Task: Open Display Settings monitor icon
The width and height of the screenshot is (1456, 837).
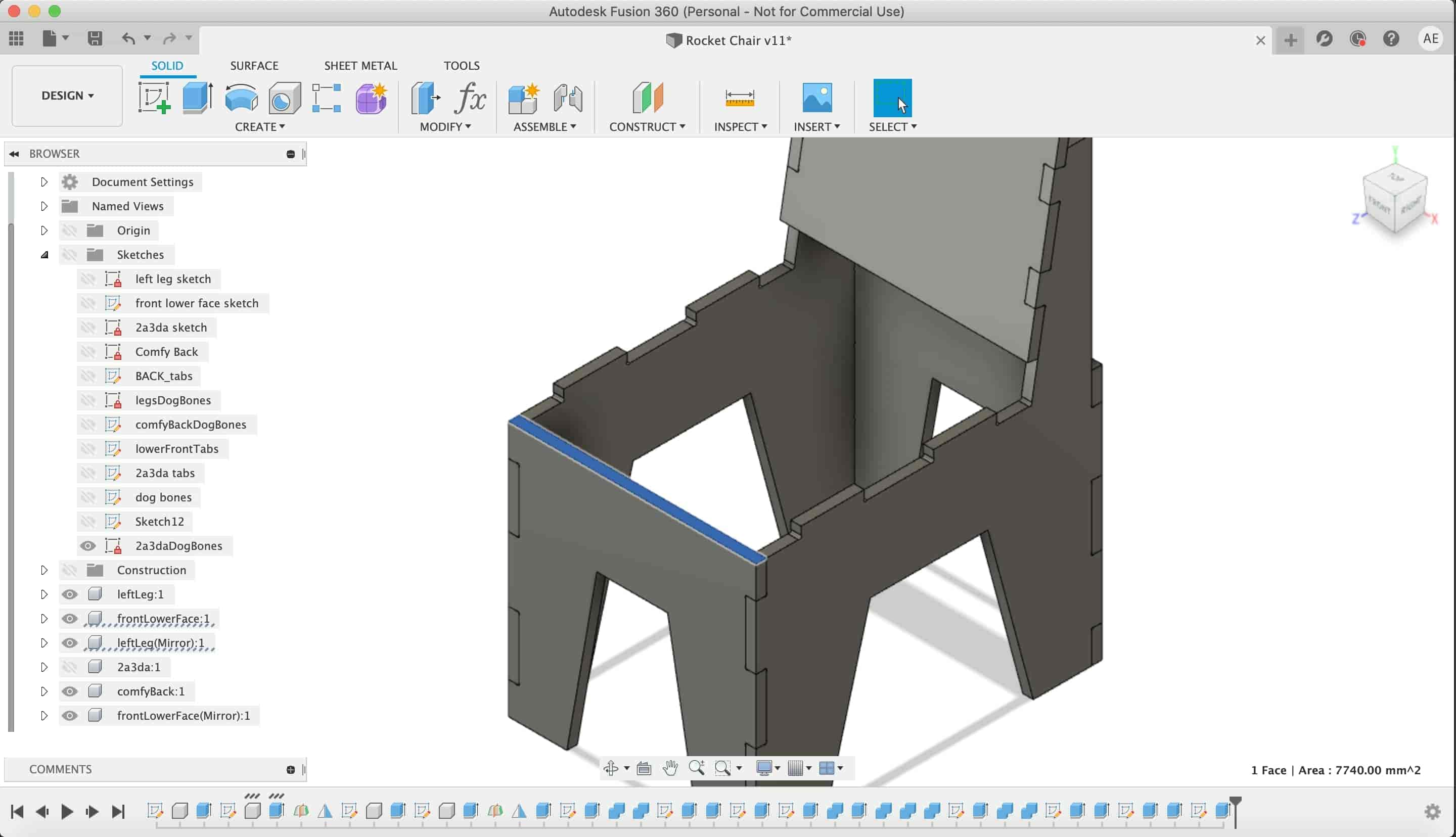Action: (764, 768)
